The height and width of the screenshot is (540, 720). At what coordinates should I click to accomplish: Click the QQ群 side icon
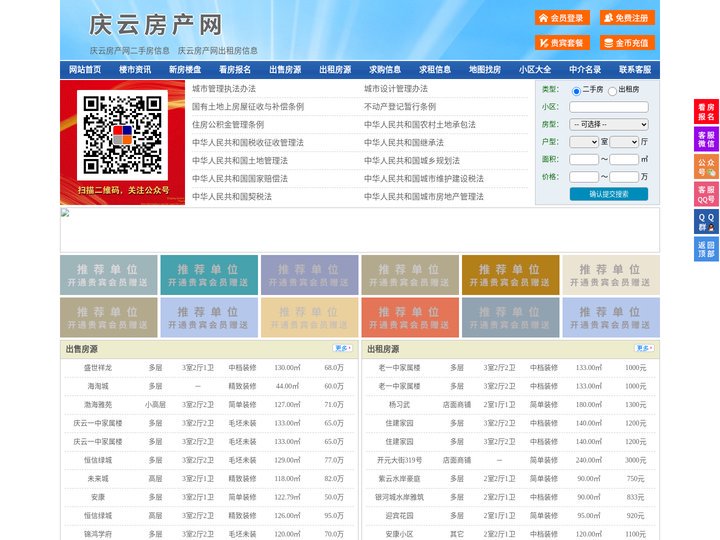click(x=706, y=222)
